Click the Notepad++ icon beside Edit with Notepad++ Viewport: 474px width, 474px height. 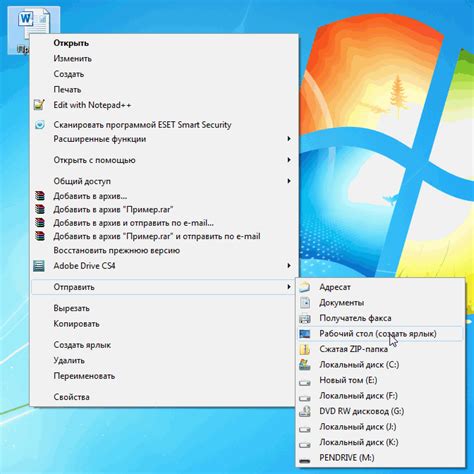click(x=39, y=105)
